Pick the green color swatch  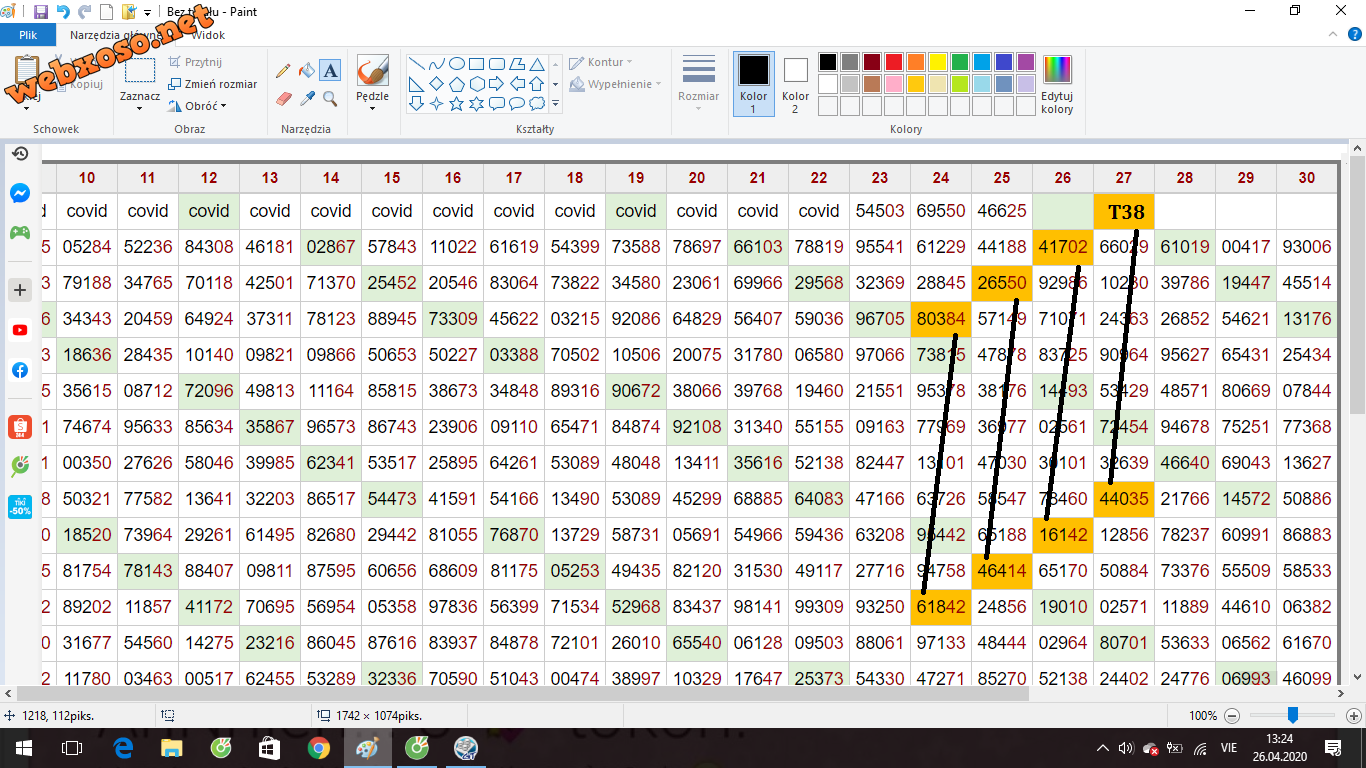(960, 62)
